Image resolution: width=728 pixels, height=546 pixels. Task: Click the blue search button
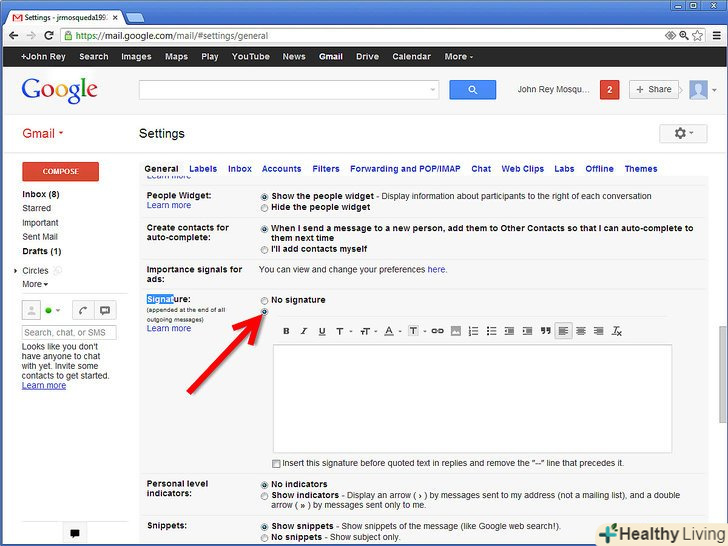click(473, 90)
